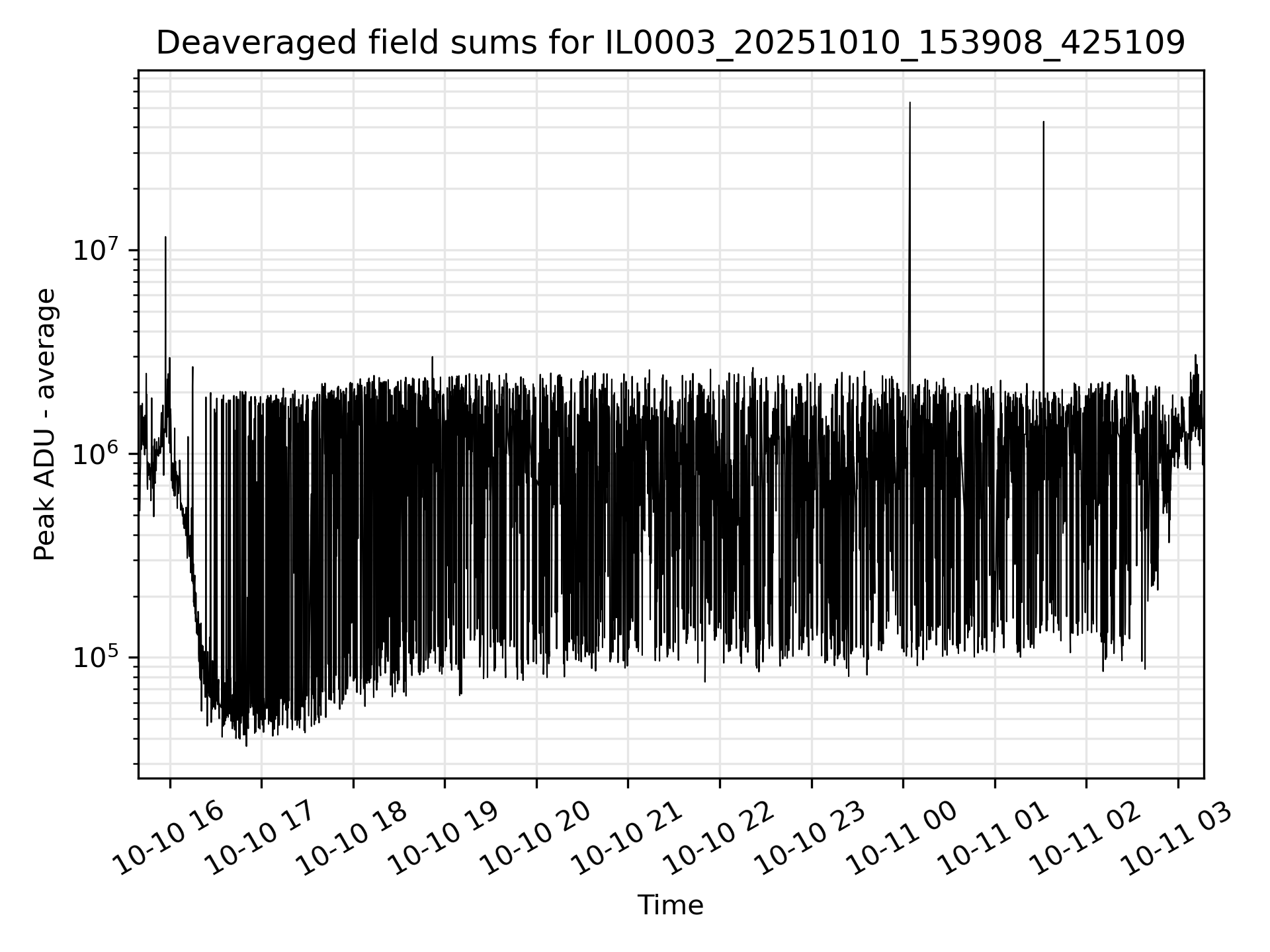The width and height of the screenshot is (1270, 952).
Task: Click the 'Time' x-axis label
Action: click(x=670, y=905)
